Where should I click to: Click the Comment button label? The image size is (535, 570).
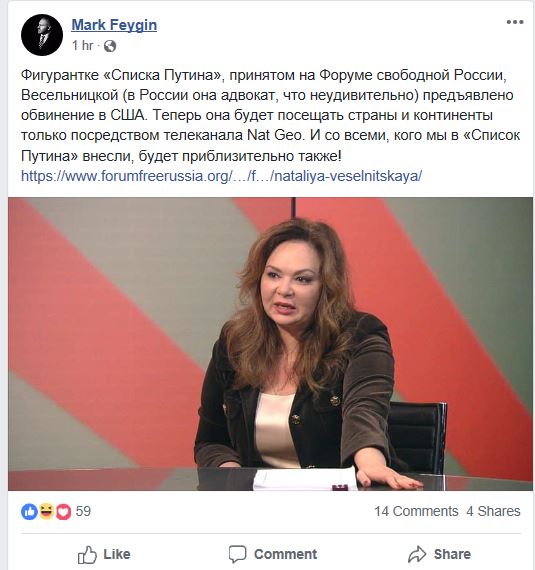[285, 554]
